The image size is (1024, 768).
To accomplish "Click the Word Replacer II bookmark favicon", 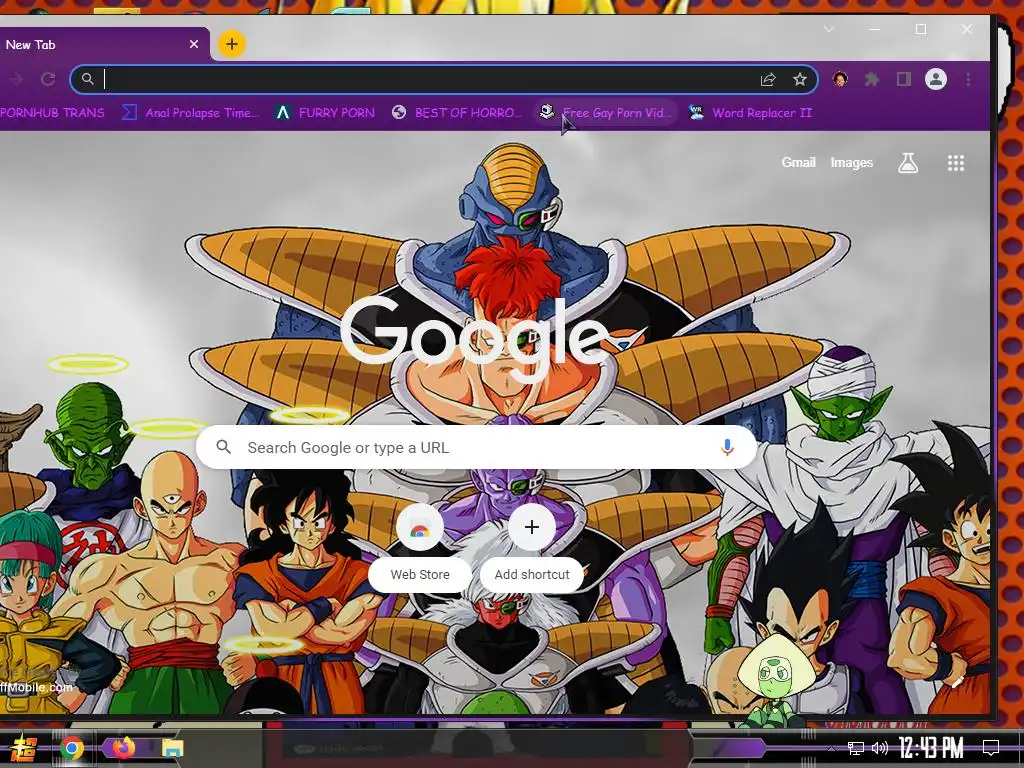I will click(x=696, y=112).
